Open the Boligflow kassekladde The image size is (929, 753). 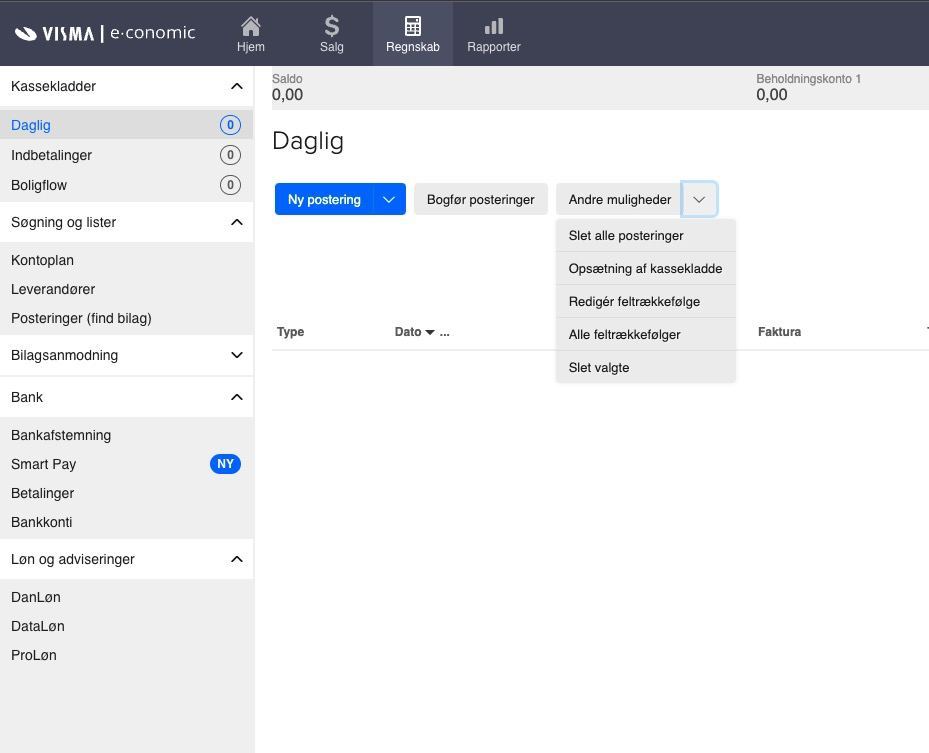(x=126, y=185)
